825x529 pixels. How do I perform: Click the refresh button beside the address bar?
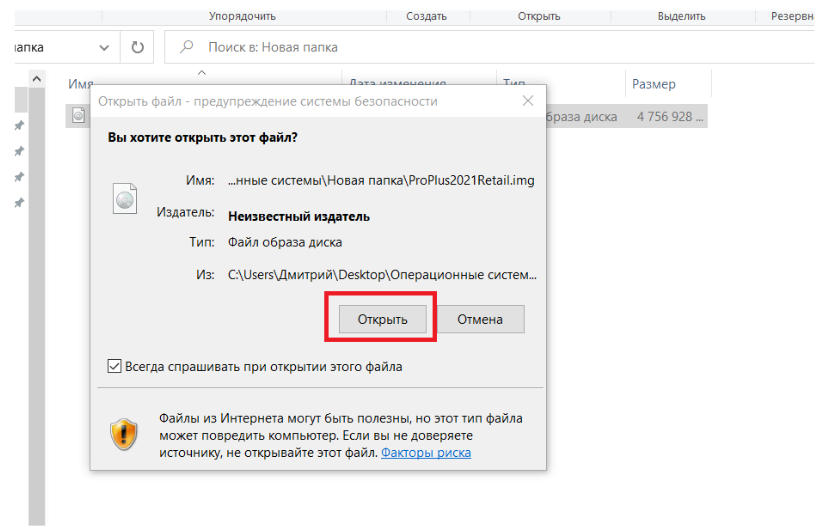coord(138,47)
